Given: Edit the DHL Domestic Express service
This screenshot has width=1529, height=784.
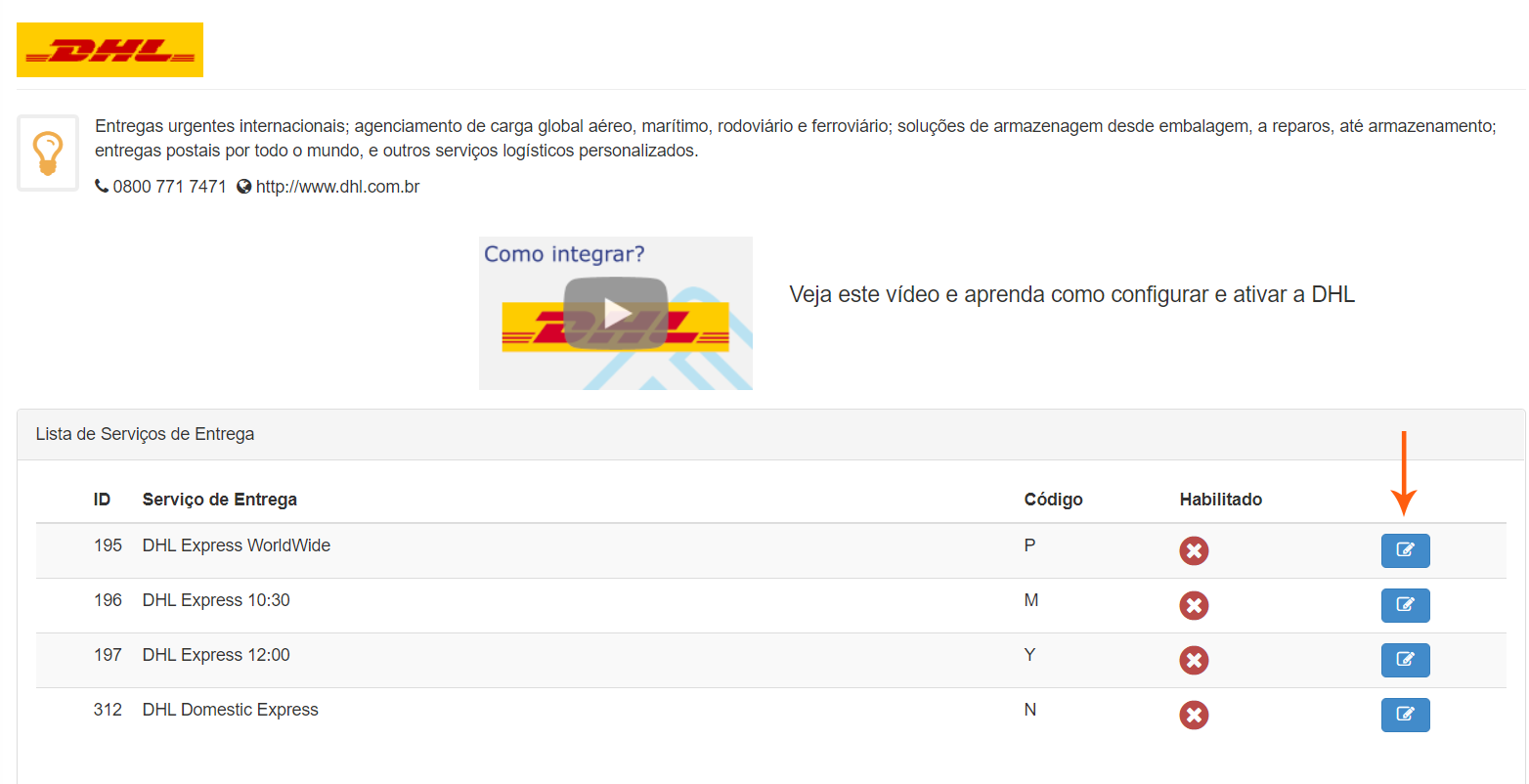Looking at the screenshot, I should 1405,715.
